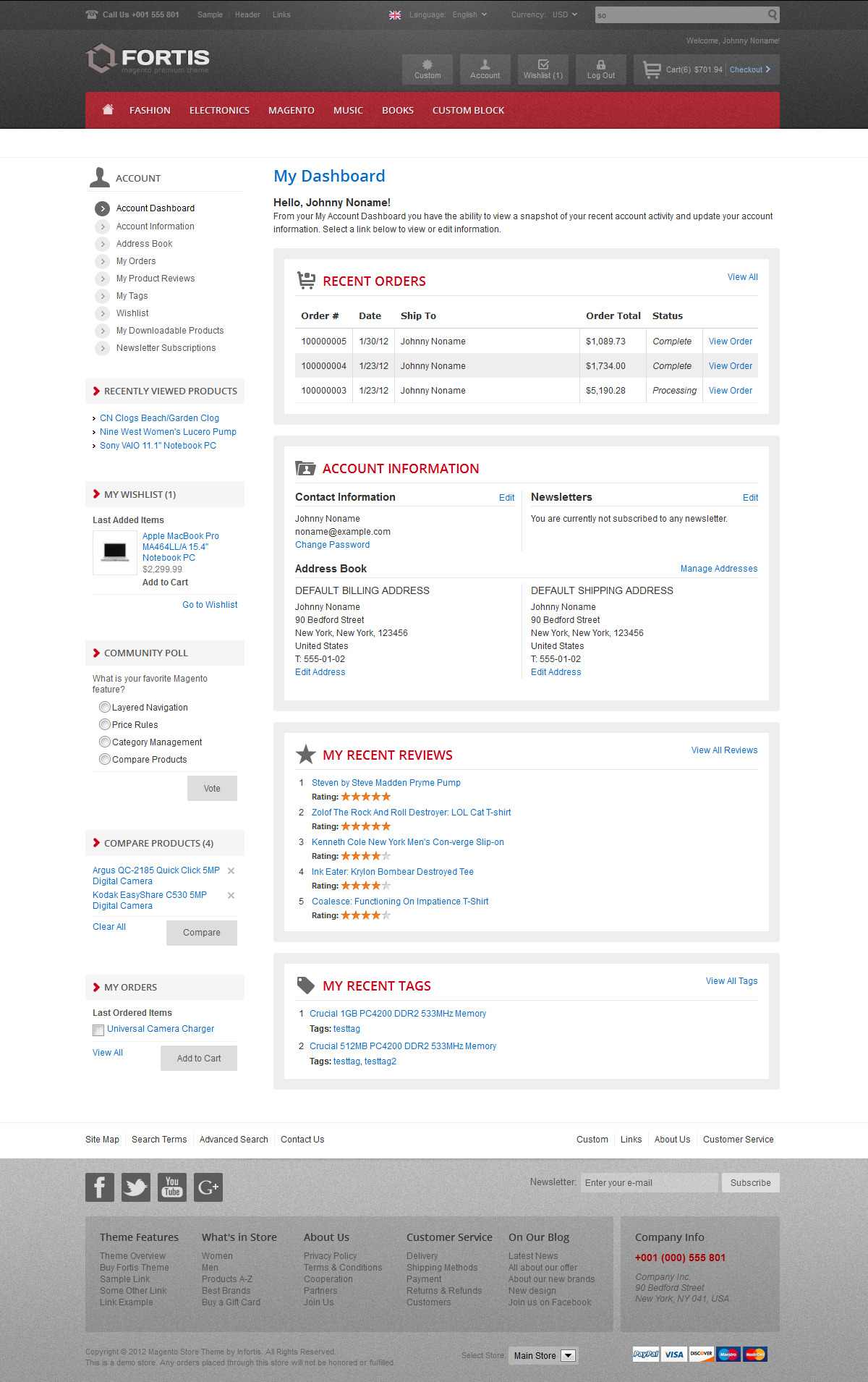Select the Compare Products poll option
The height and width of the screenshot is (1382, 868).
click(x=105, y=759)
